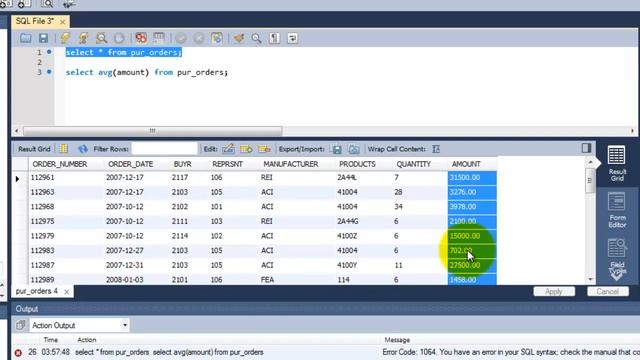The image size is (640, 360).
Task: Toggle wrap cell content icon
Action: [436, 149]
